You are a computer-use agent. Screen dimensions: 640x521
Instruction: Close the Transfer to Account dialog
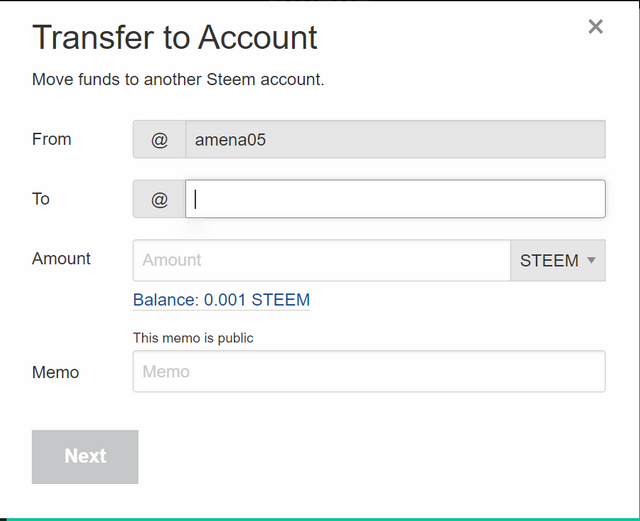pyautogui.click(x=595, y=27)
